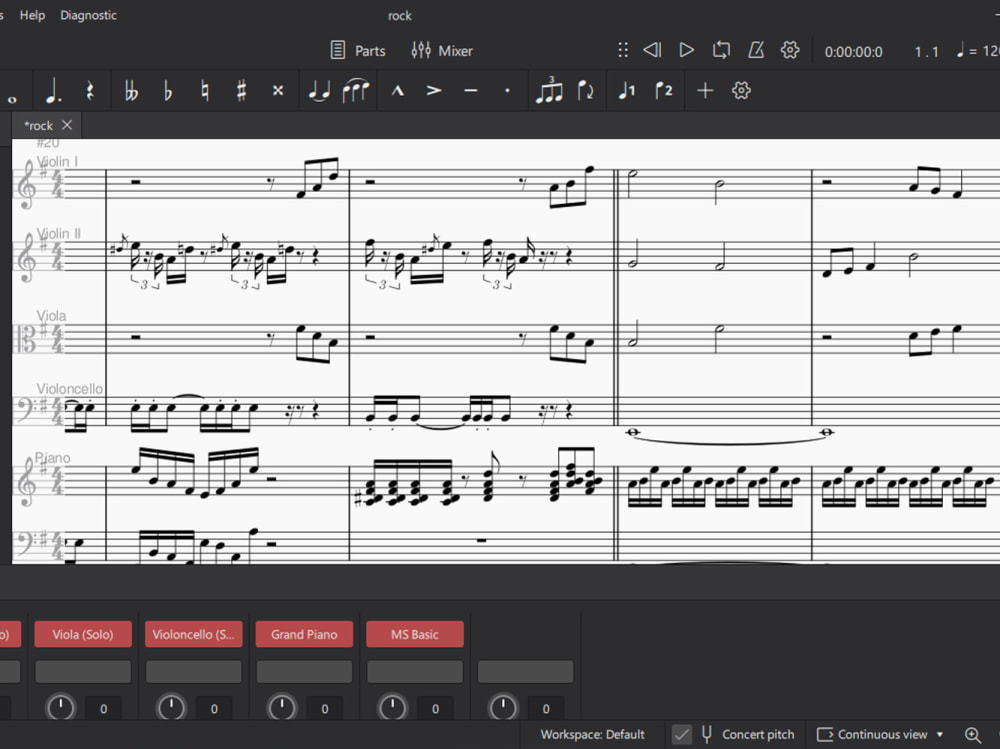Viewport: 1000px width, 749px height.
Task: Switch to the *rock score tab
Action: (x=38, y=126)
